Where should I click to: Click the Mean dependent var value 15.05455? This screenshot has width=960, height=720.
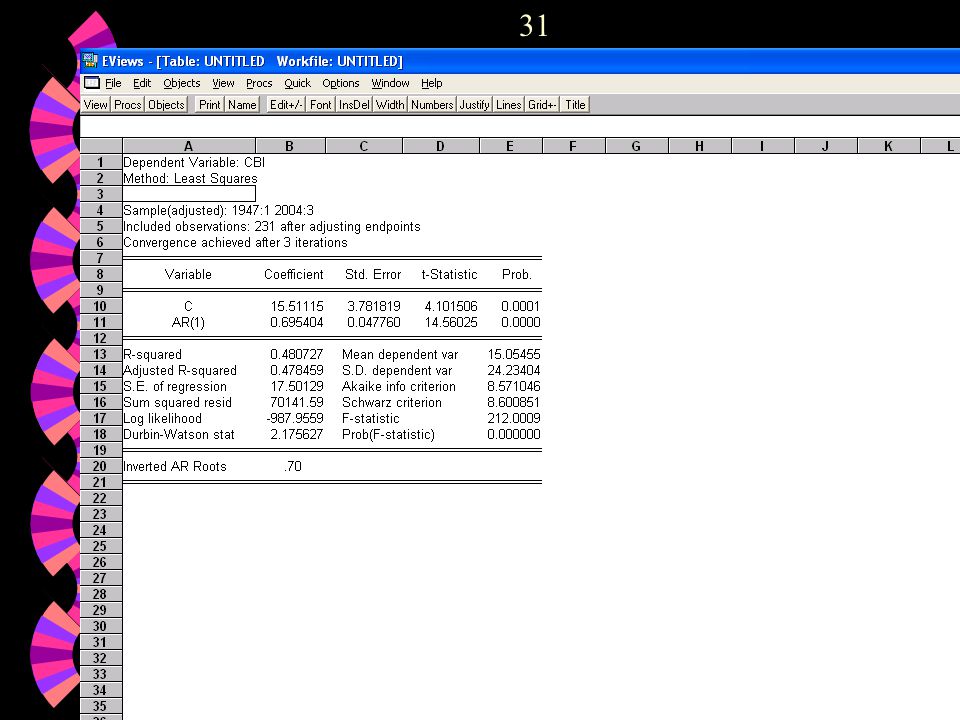coord(514,354)
